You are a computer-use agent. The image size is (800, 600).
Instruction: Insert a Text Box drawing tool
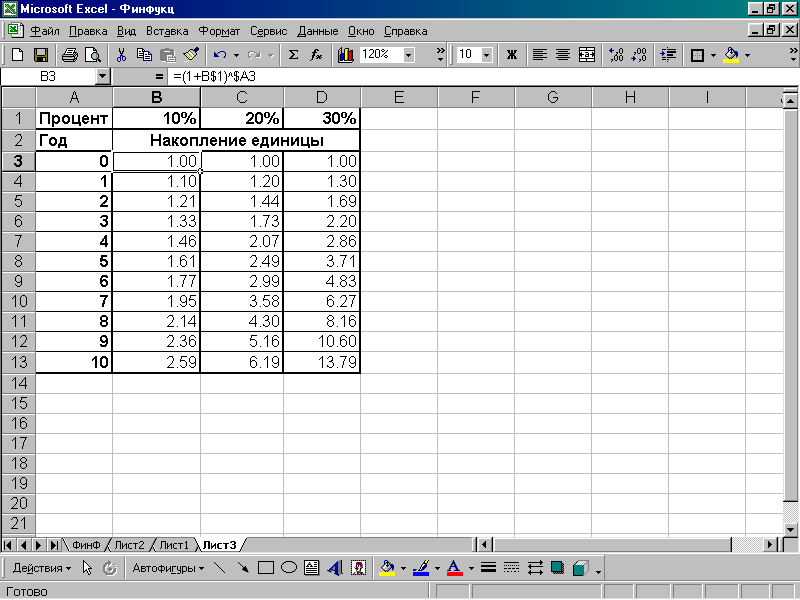(312, 568)
